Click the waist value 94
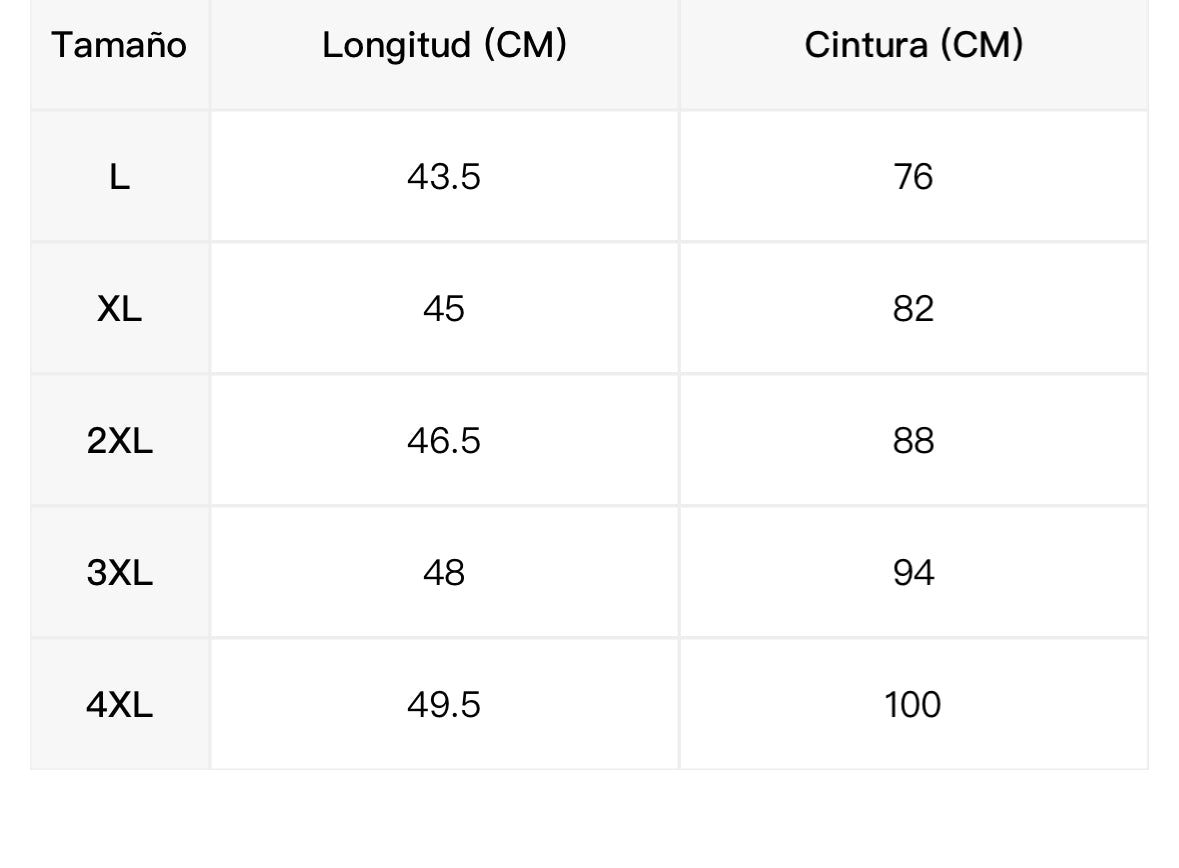 coord(913,573)
